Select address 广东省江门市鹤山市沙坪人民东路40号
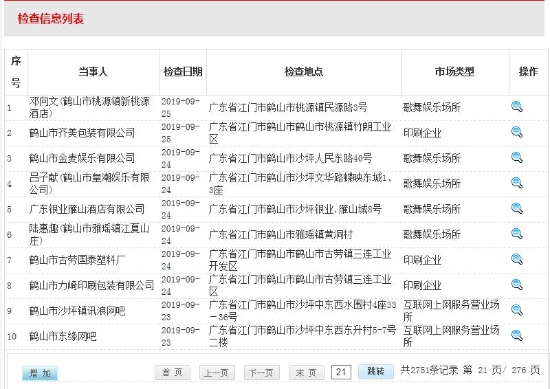The image size is (550, 389). click(x=290, y=158)
